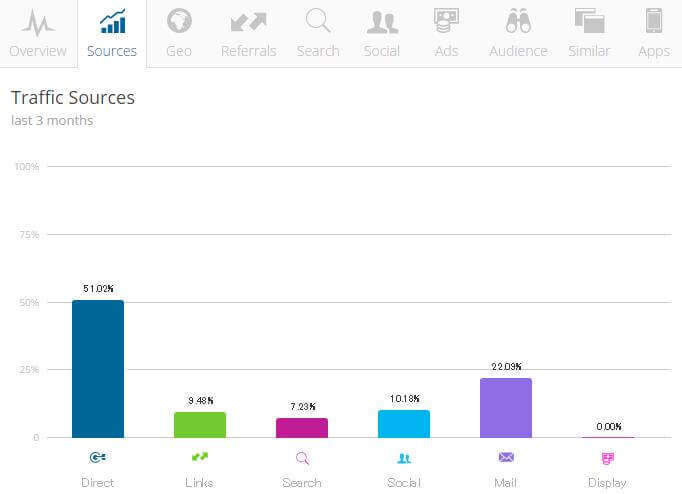The width and height of the screenshot is (682, 494).
Task: Click the 25% axis tick label
Action: click(x=29, y=370)
